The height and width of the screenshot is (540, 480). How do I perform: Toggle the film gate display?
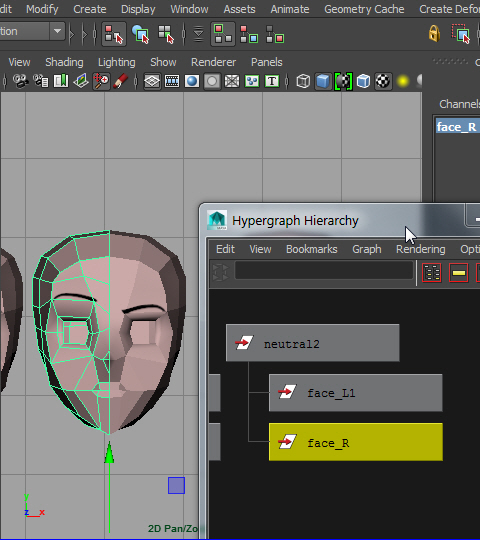[x=172, y=81]
